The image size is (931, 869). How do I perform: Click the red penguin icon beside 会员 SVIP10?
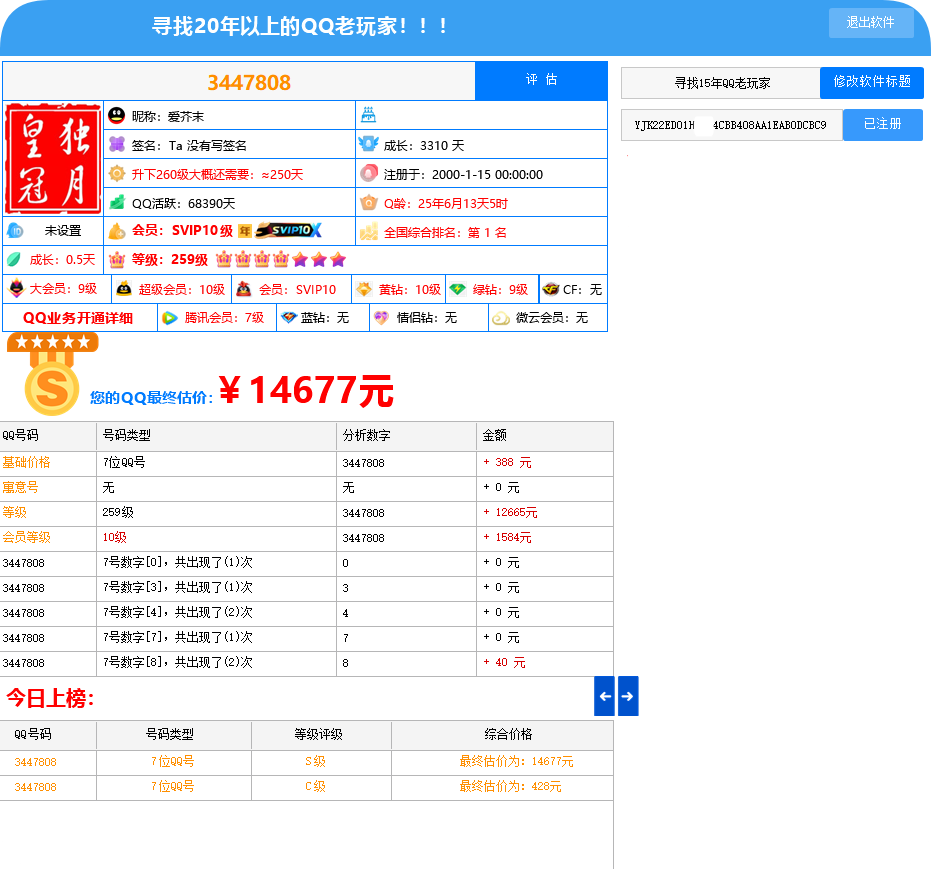pyautogui.click(x=244, y=289)
